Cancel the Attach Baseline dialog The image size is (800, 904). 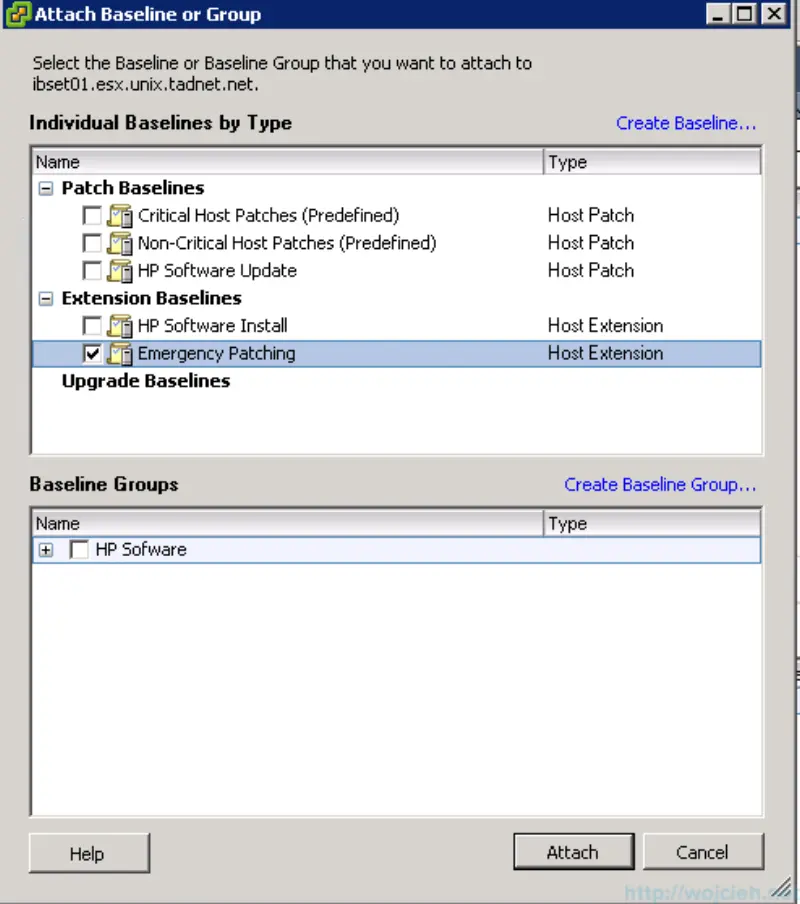pos(704,851)
